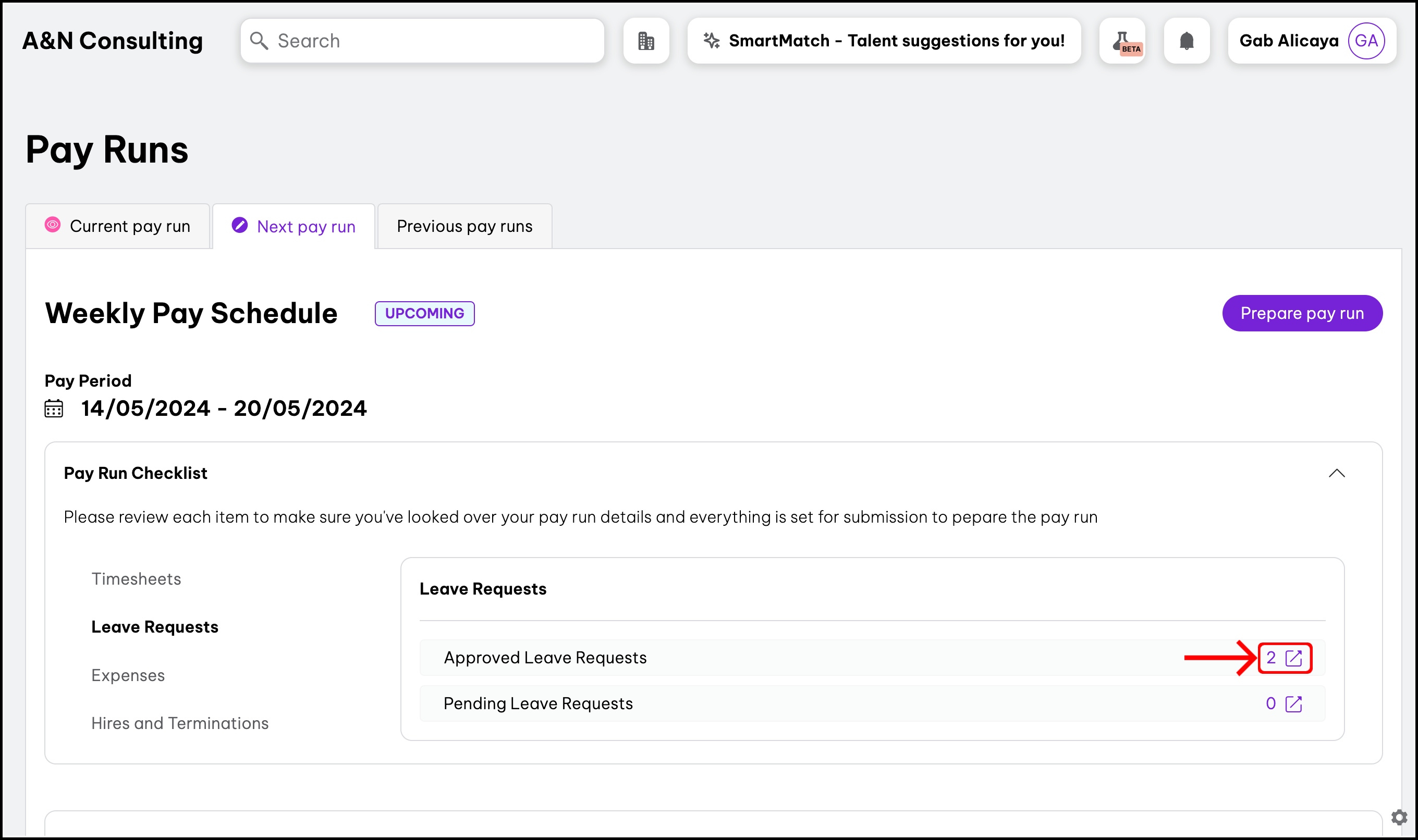Click in the Search input field

click(x=436, y=41)
